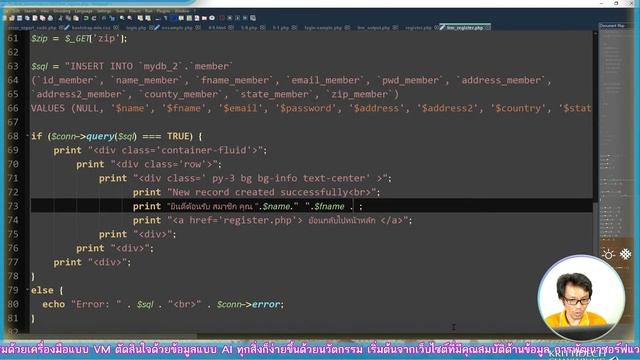Click 'New record created successfully' text
640x360 pixels.
pyautogui.click(x=260, y=192)
